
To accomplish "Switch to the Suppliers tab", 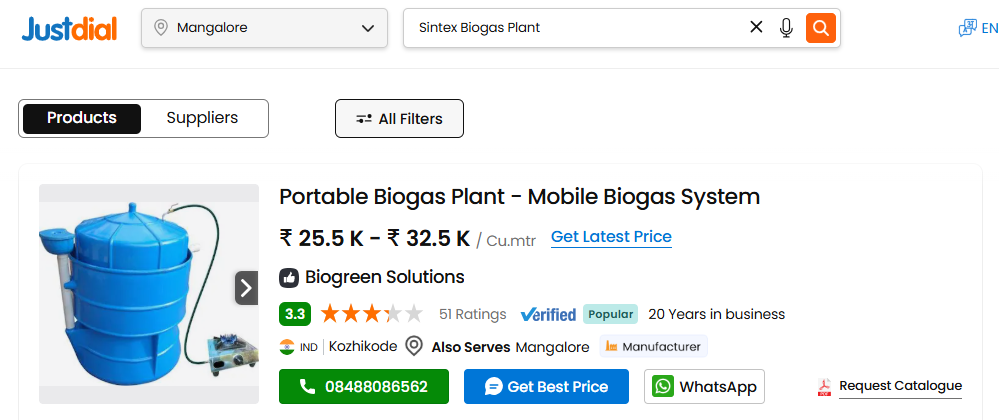I will pos(202,118).
